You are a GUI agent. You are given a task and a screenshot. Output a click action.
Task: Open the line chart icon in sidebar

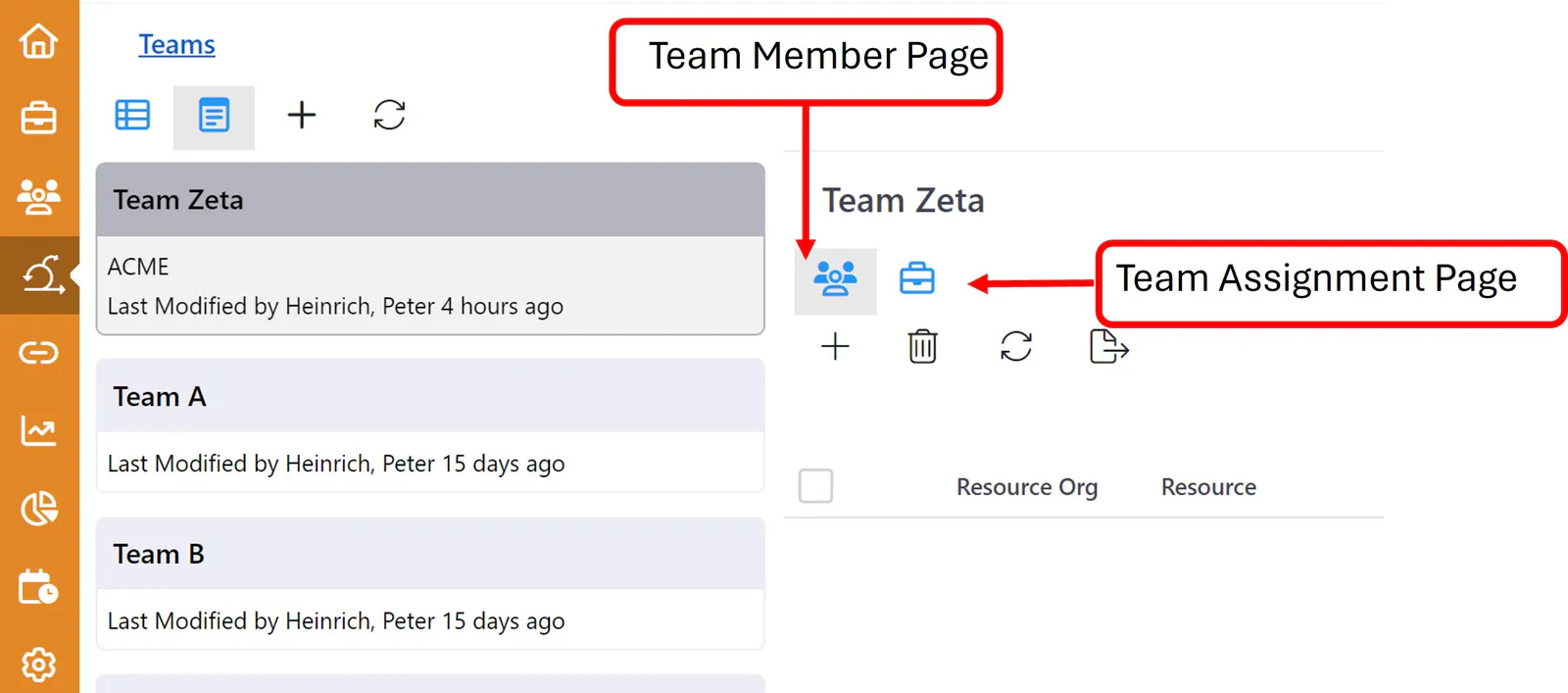[39, 430]
